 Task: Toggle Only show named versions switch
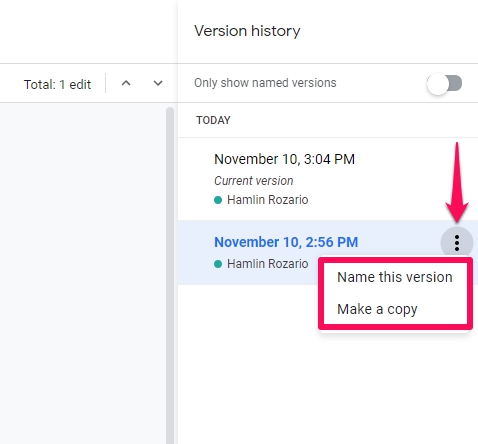click(x=444, y=83)
